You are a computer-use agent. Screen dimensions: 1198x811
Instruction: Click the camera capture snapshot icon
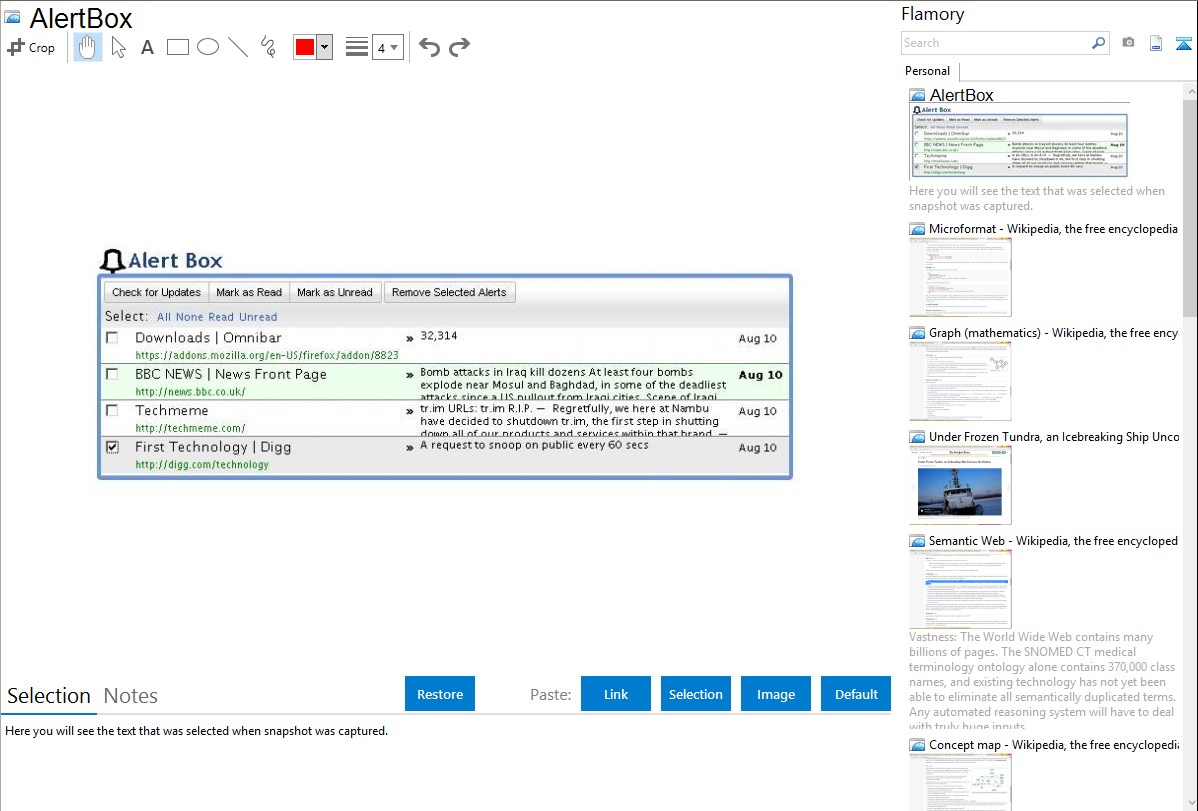1128,43
